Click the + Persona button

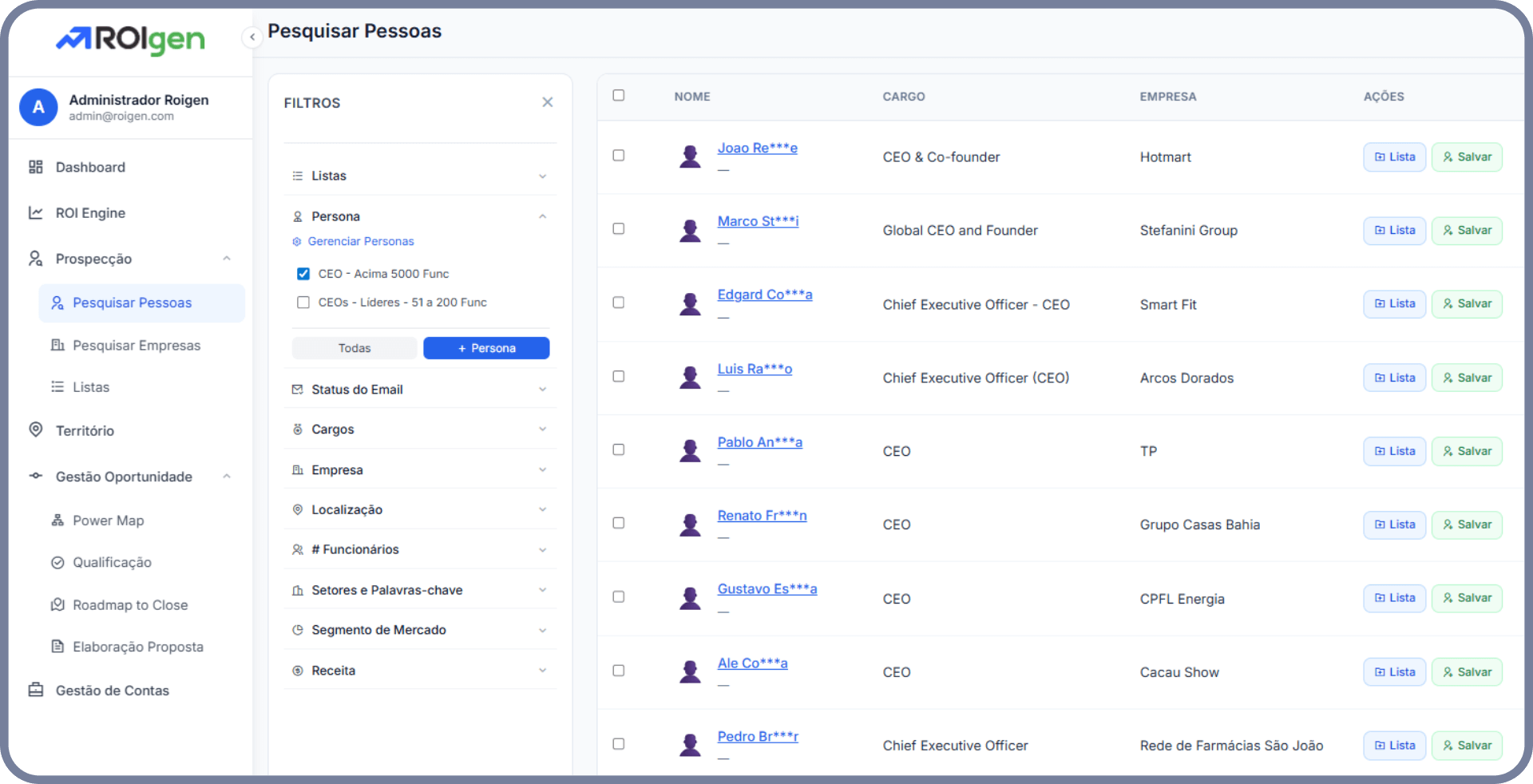[486, 348]
